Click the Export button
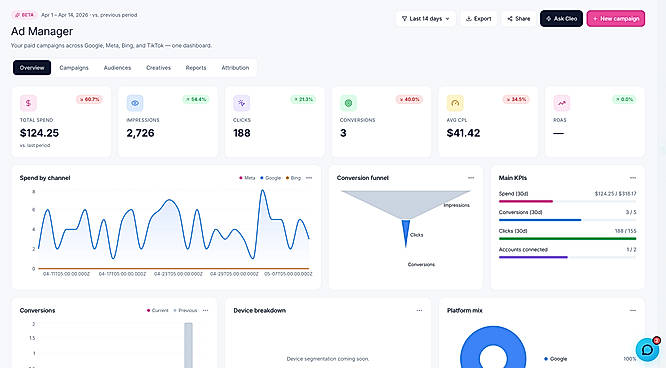This screenshot has width=666, height=368. coord(479,19)
